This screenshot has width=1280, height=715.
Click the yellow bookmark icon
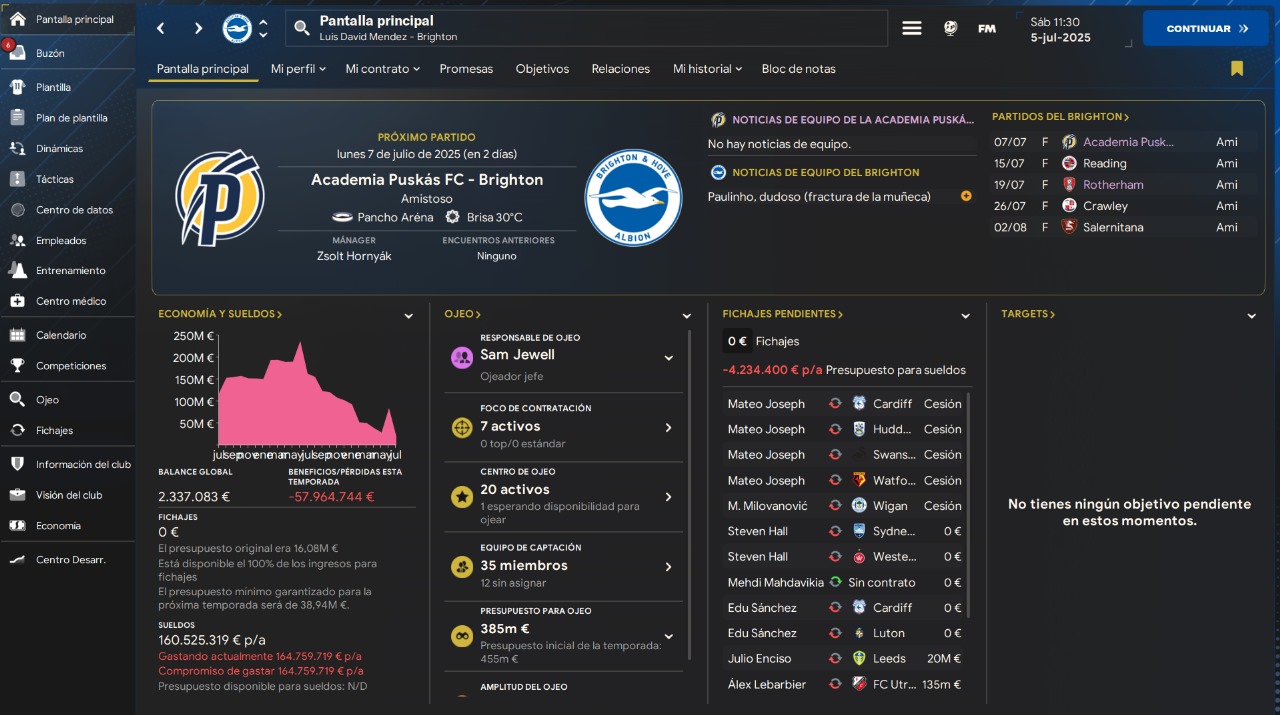click(x=1237, y=69)
